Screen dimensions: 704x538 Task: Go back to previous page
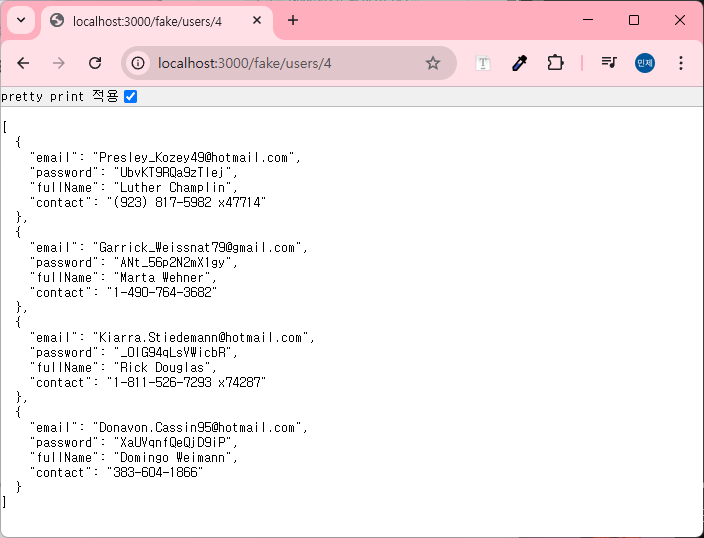pos(23,63)
